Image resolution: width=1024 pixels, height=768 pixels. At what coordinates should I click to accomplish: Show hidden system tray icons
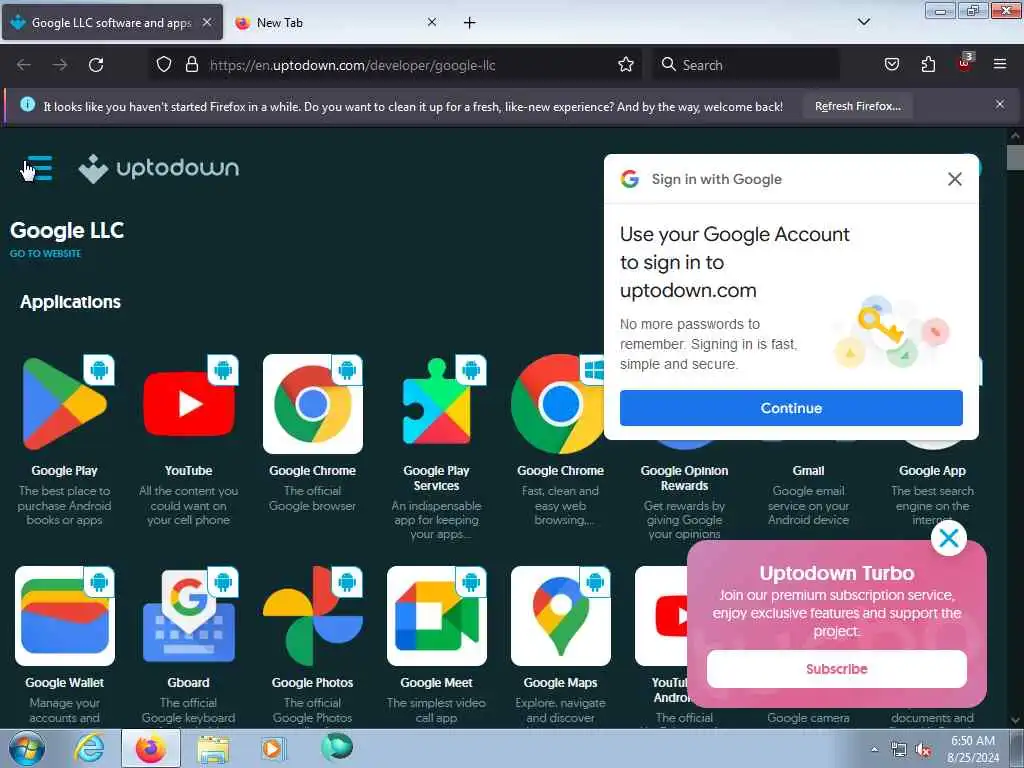874,749
